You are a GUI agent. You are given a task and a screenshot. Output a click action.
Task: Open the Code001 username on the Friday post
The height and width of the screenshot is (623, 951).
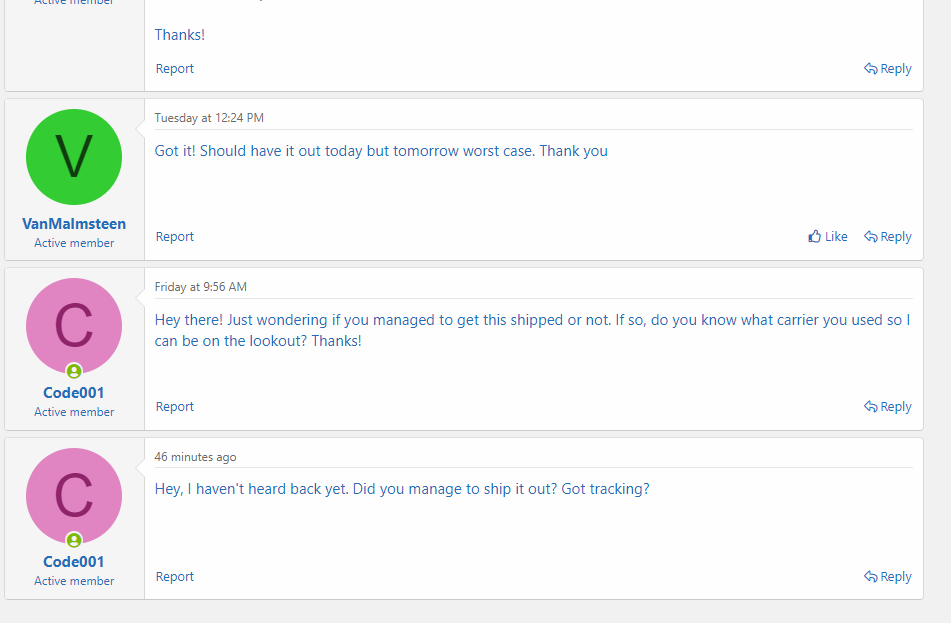coord(74,393)
